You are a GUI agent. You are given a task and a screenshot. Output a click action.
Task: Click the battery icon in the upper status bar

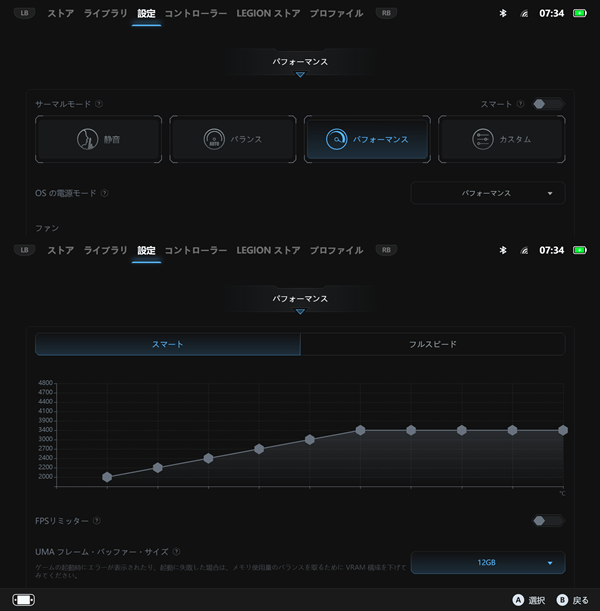click(580, 13)
